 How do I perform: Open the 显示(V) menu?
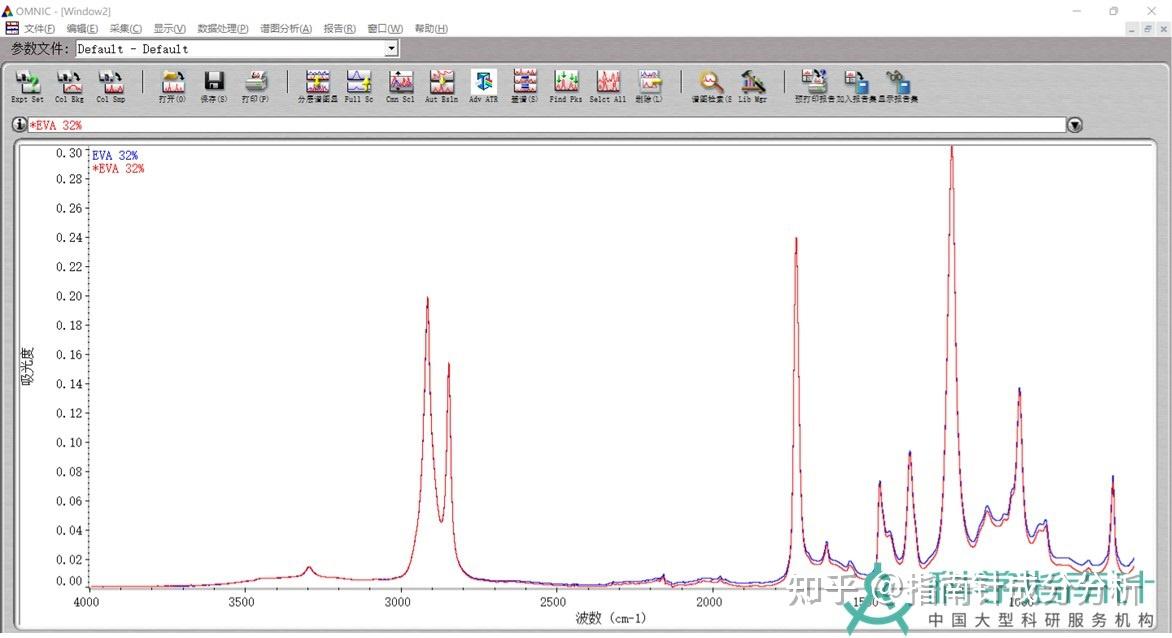(x=170, y=28)
